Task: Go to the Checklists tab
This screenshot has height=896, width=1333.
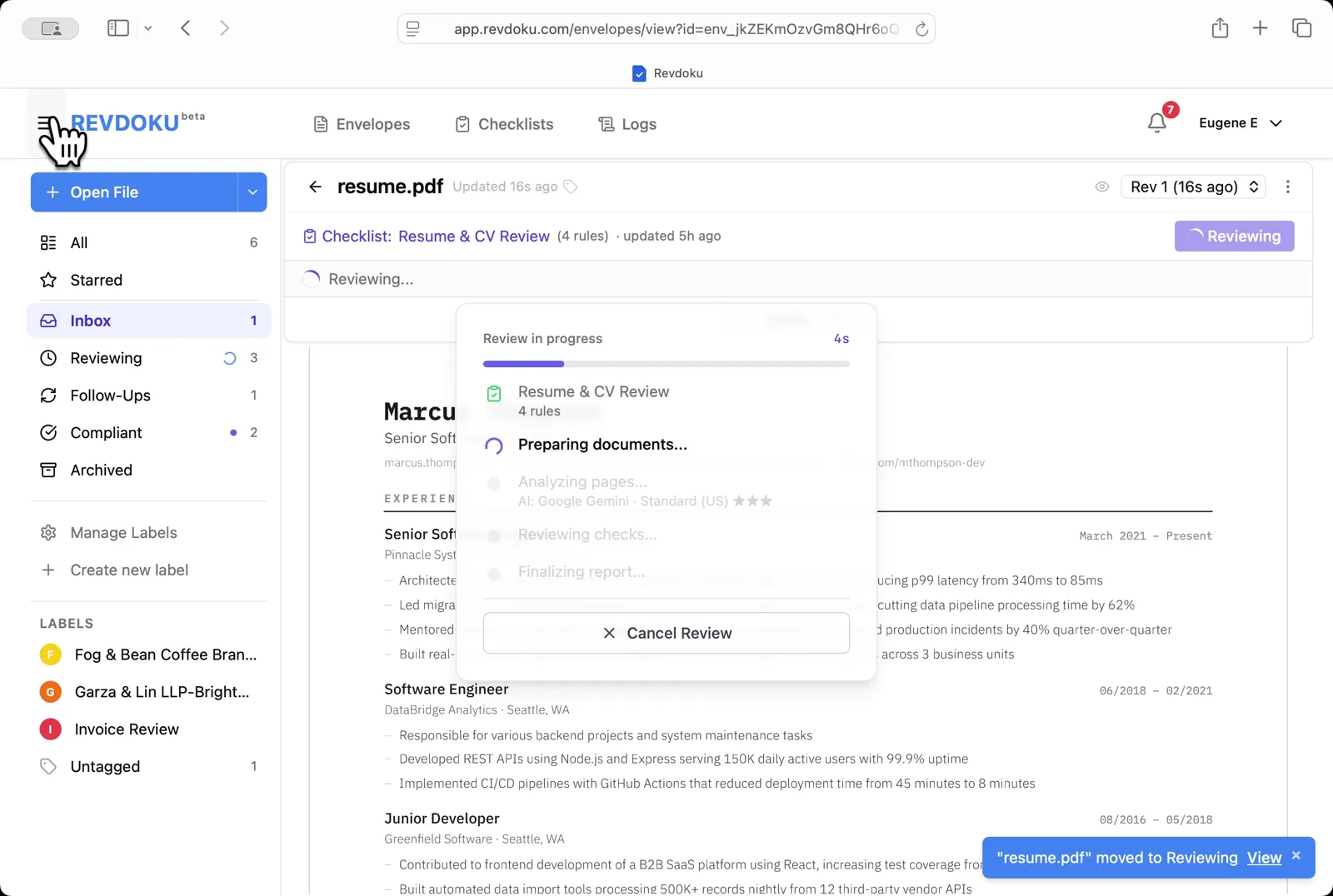Action: (x=504, y=124)
